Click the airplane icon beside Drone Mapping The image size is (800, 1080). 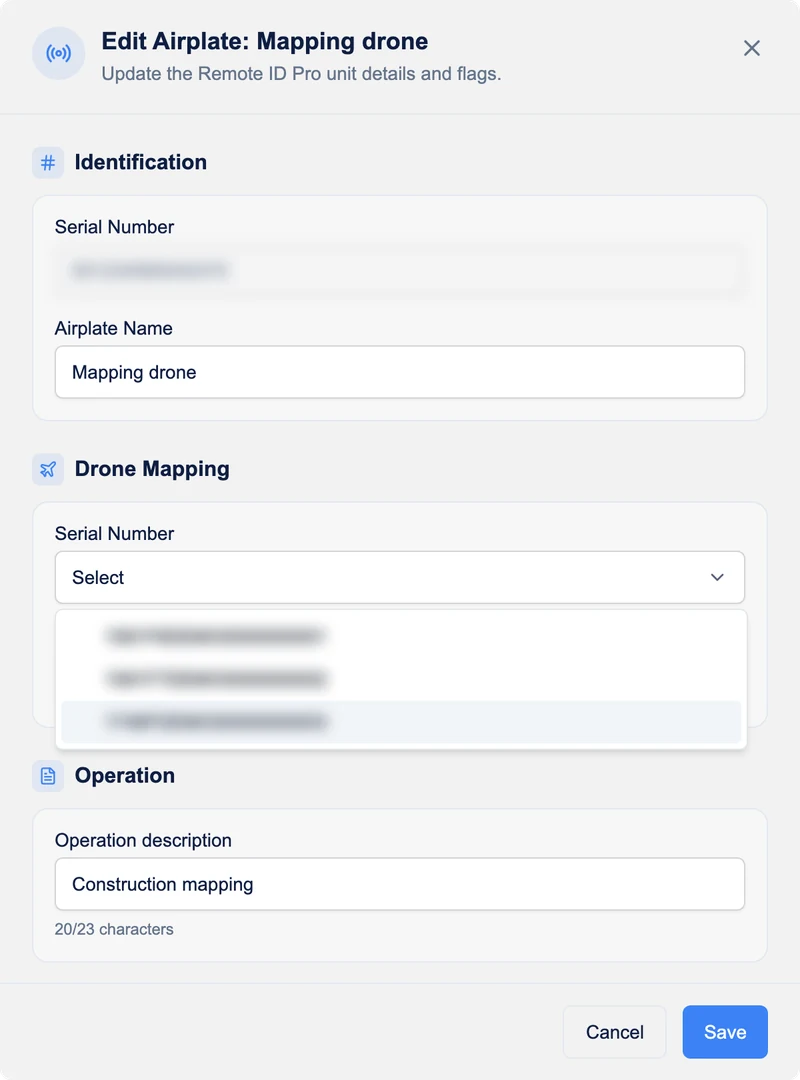pyautogui.click(x=48, y=469)
